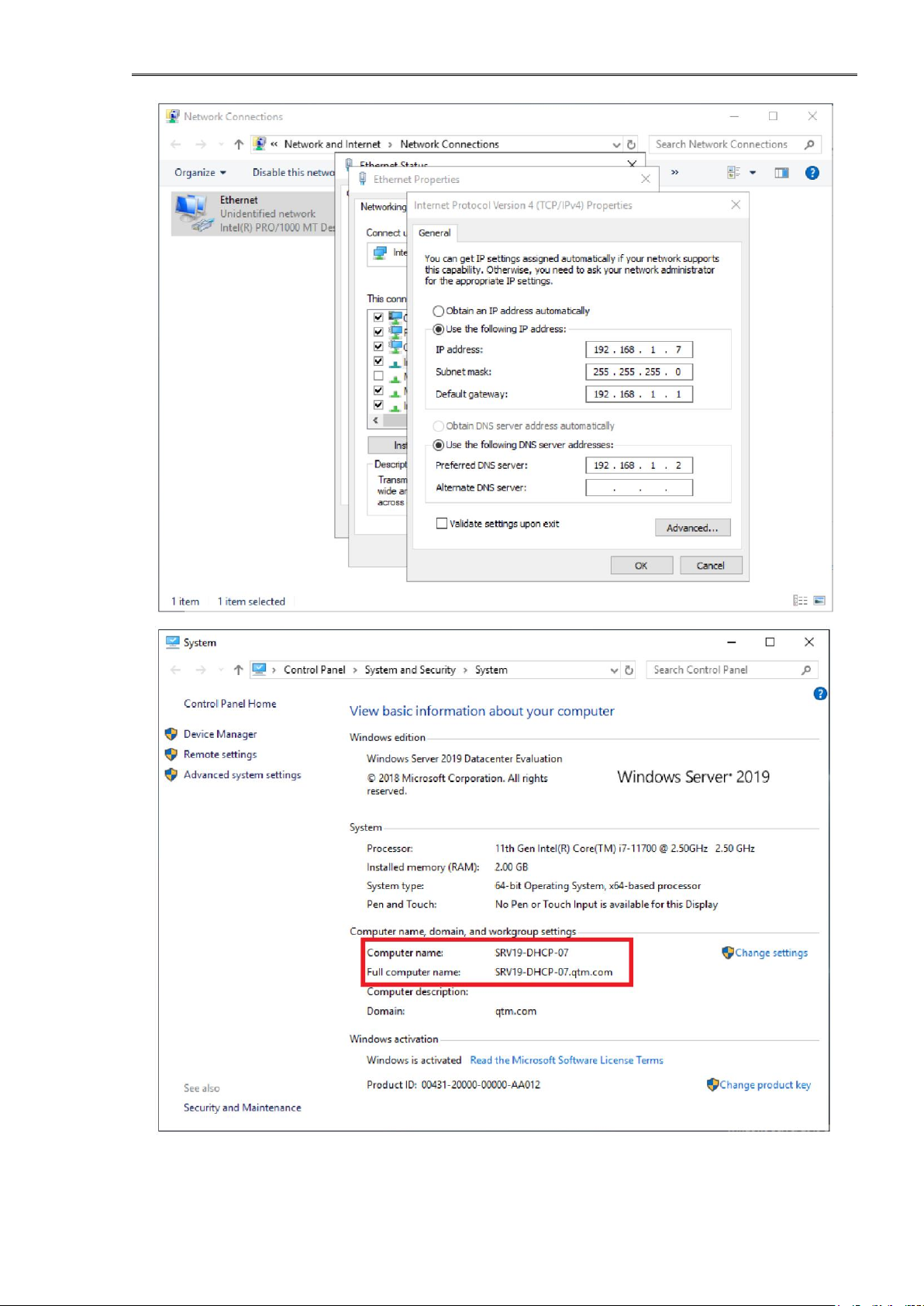The image size is (924, 1306).
Task: Read the Microsoft Software License Terms
Action: (567, 1060)
